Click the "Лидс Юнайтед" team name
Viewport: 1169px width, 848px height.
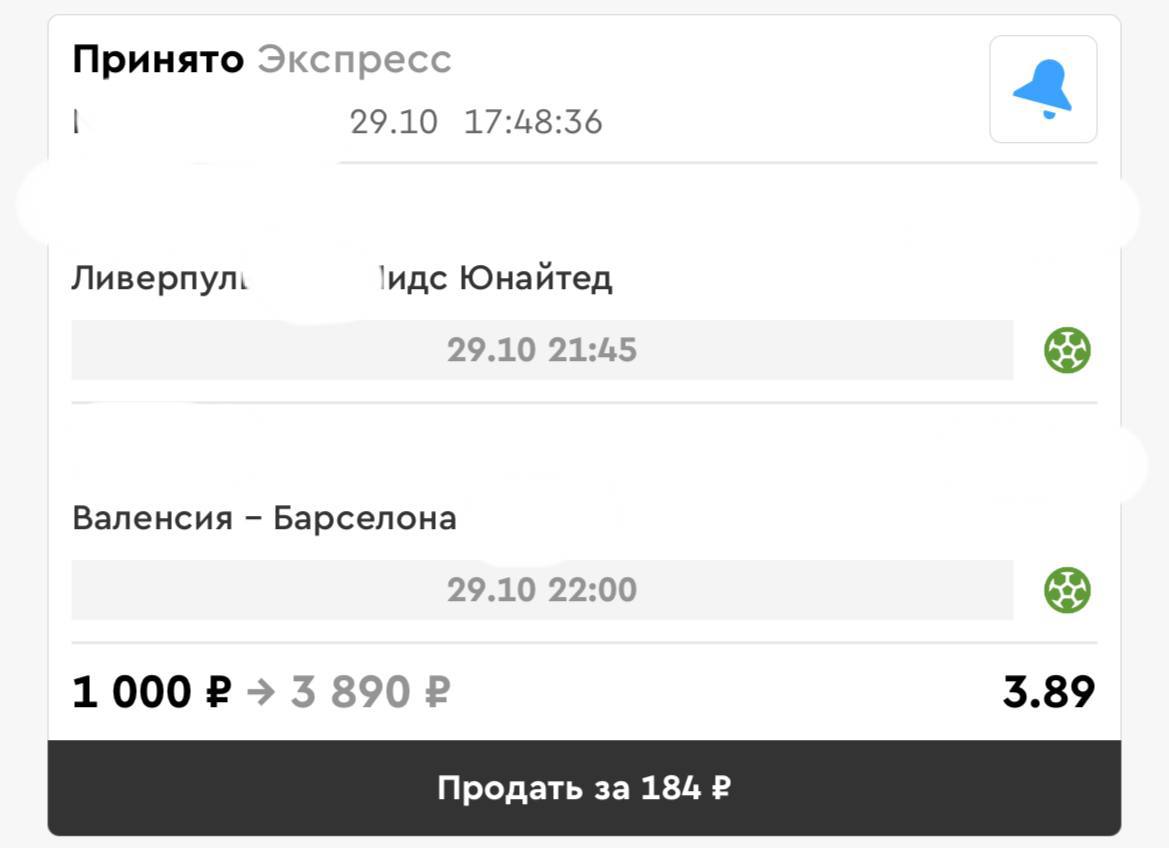(x=495, y=279)
